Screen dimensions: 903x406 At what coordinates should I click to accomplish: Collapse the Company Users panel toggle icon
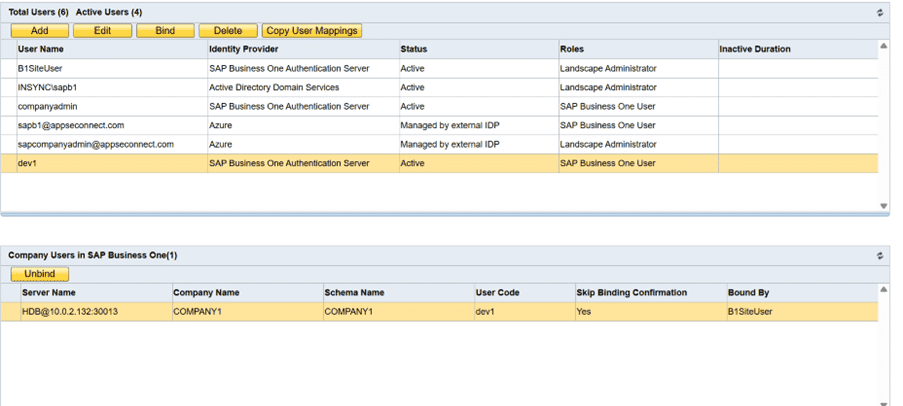pos(880,255)
